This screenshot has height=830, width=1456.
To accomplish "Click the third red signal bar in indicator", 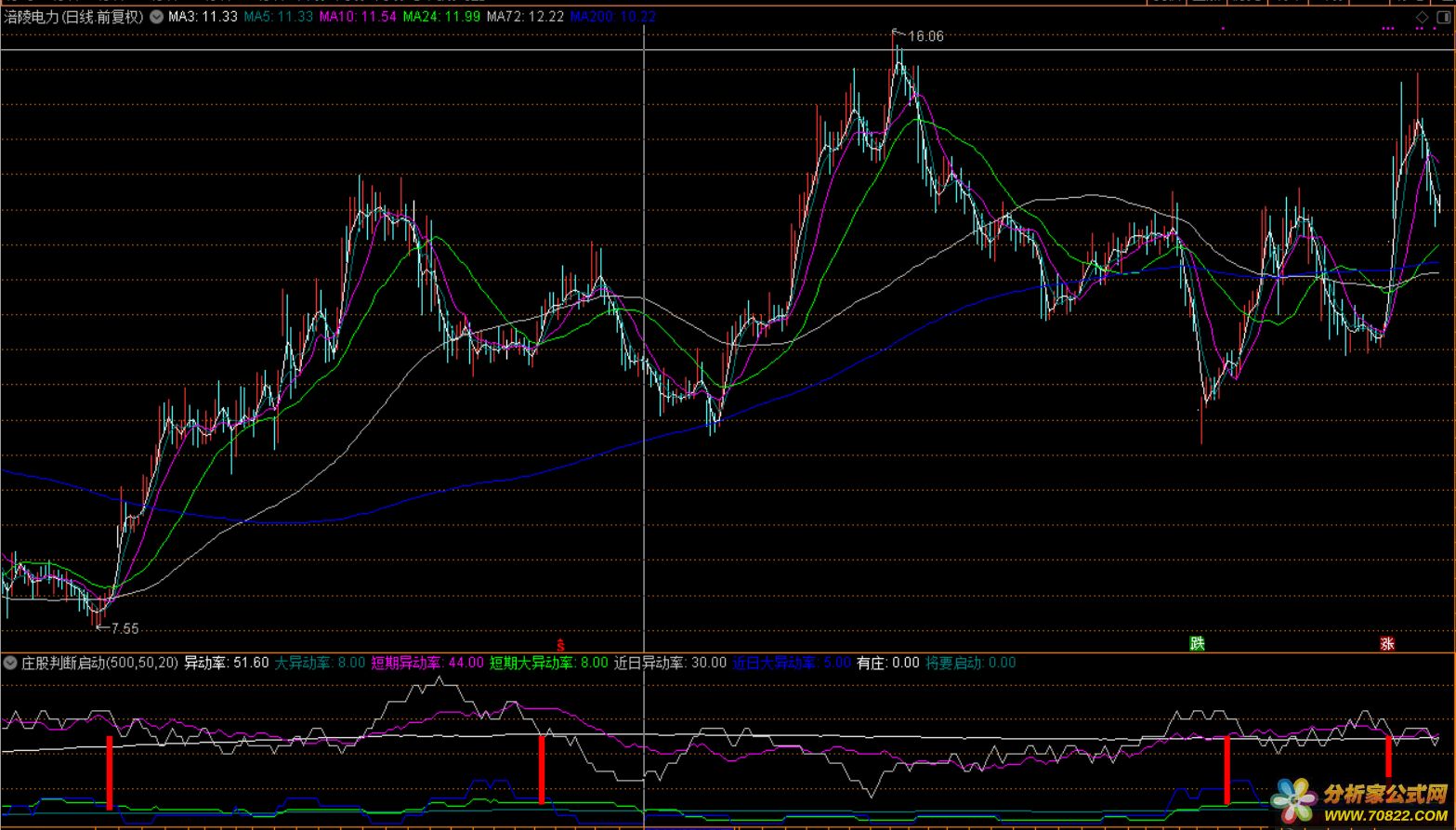I will [1227, 770].
